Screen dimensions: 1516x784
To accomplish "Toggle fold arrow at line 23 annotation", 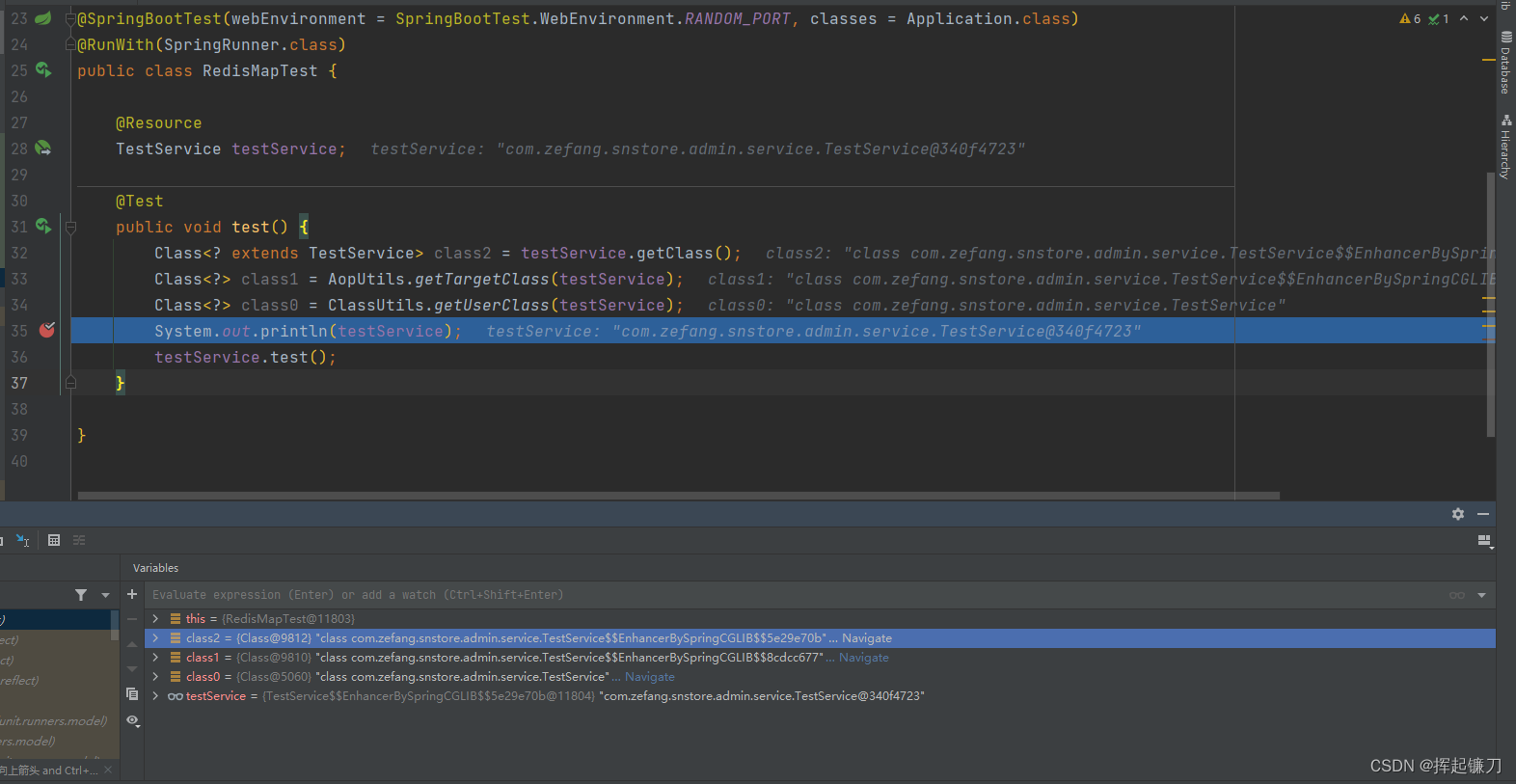I will (x=70, y=18).
